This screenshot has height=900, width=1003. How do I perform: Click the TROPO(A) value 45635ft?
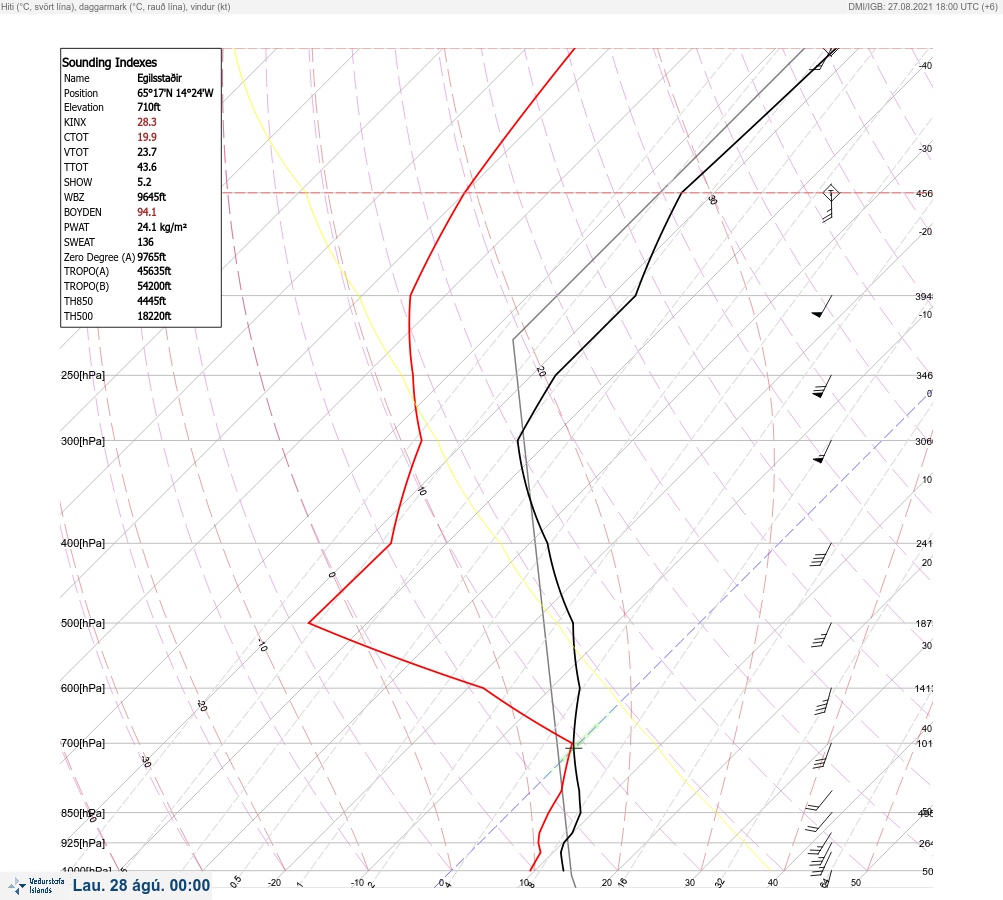154,271
